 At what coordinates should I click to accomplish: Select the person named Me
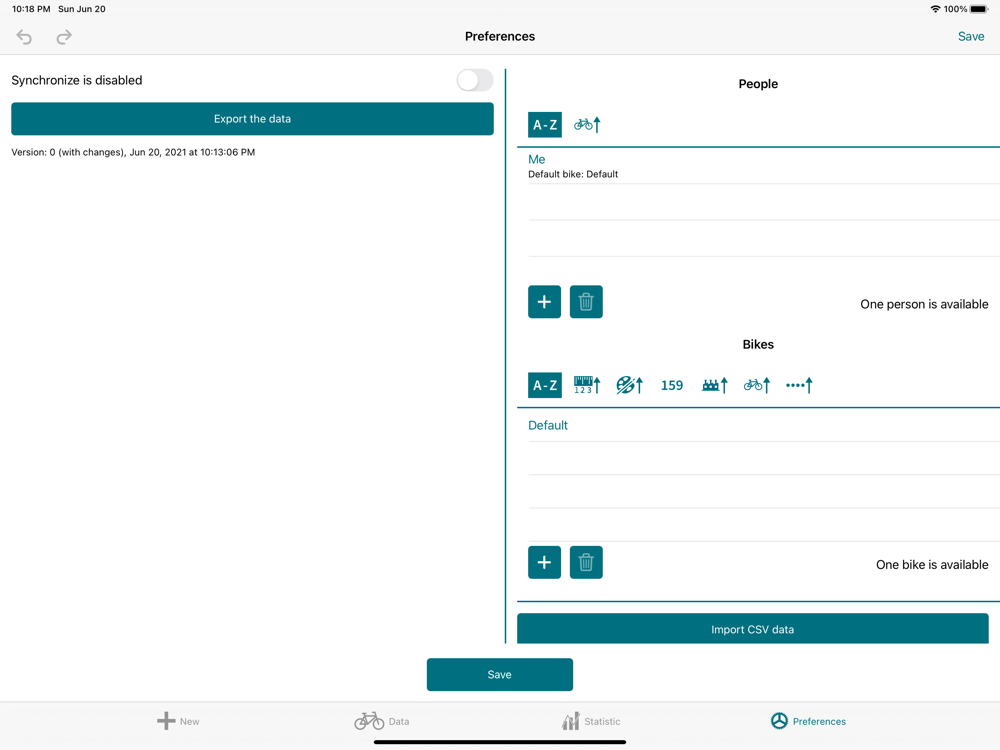[763, 166]
